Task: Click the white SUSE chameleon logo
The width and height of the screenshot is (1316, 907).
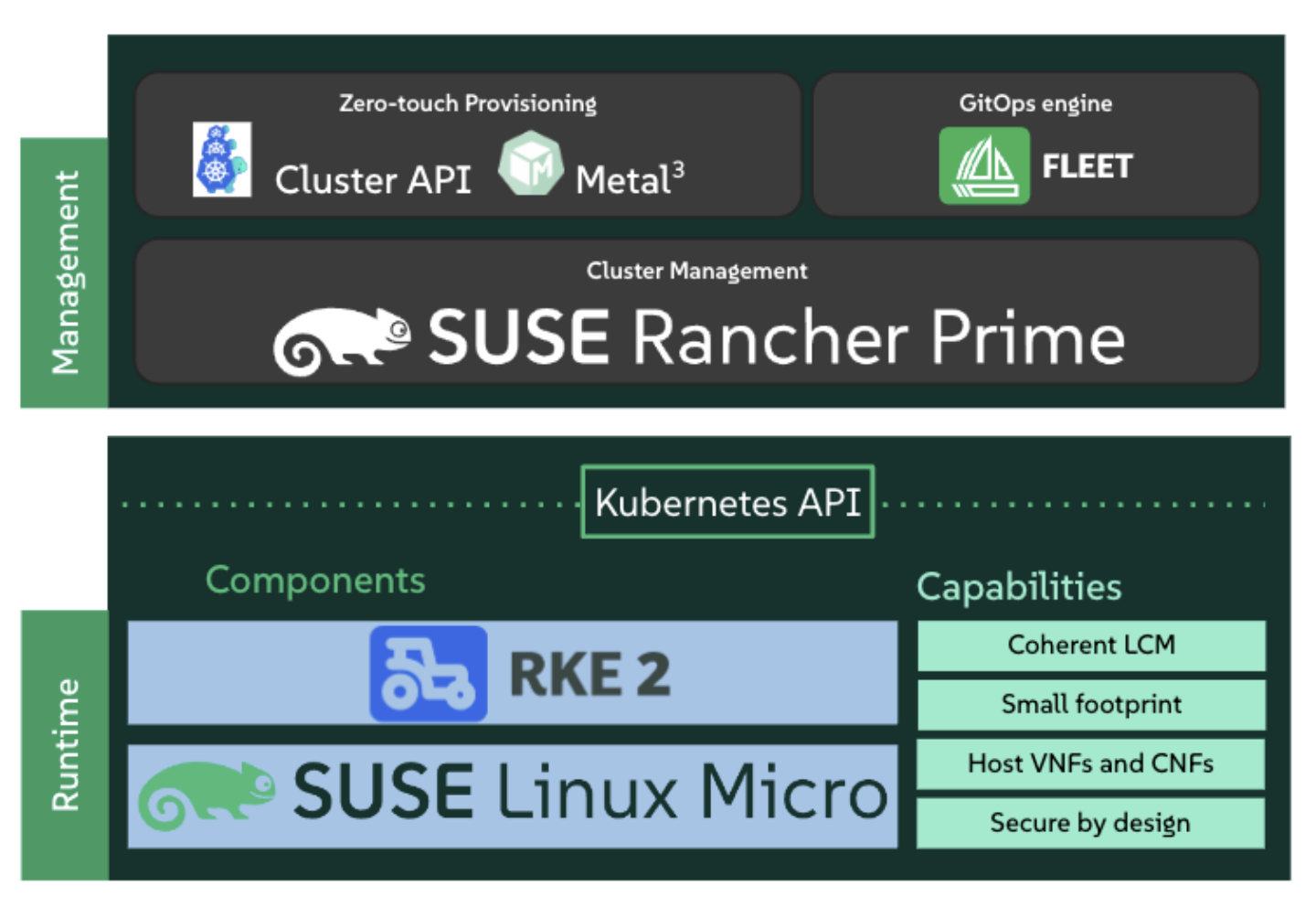Action: click(x=341, y=339)
